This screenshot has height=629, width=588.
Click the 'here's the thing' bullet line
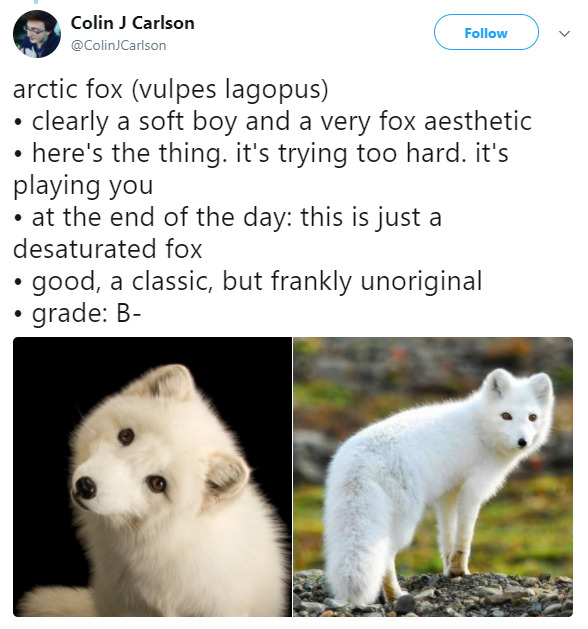click(261, 153)
